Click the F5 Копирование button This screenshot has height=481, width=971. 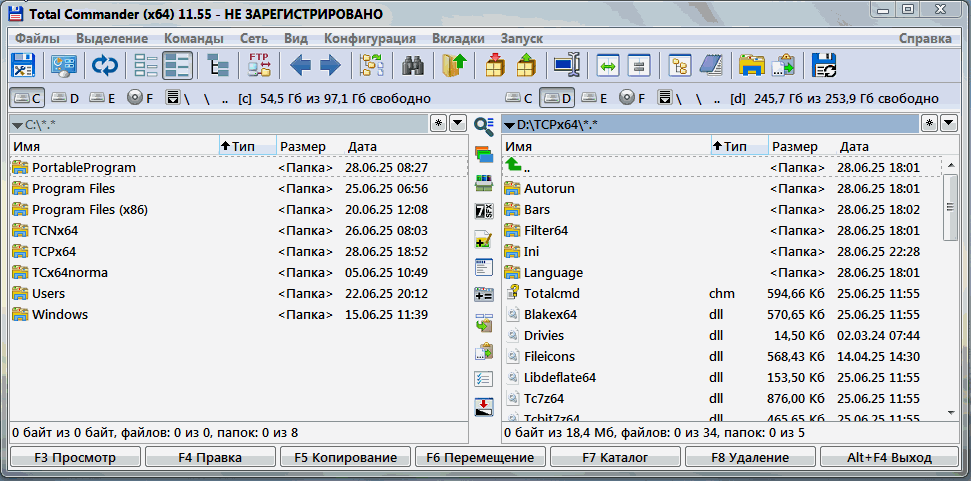coord(346,457)
